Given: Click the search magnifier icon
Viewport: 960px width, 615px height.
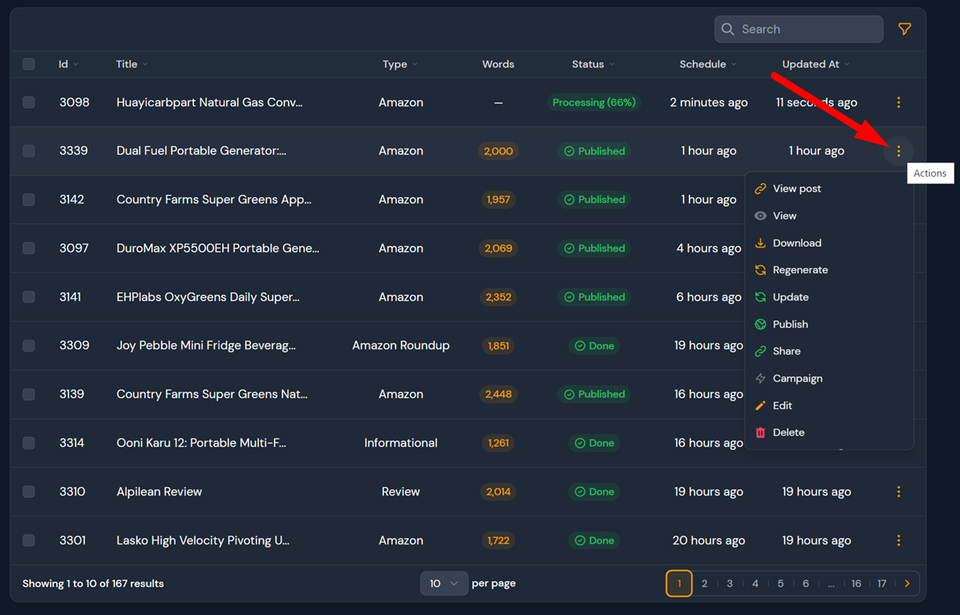Looking at the screenshot, I should [x=727, y=29].
